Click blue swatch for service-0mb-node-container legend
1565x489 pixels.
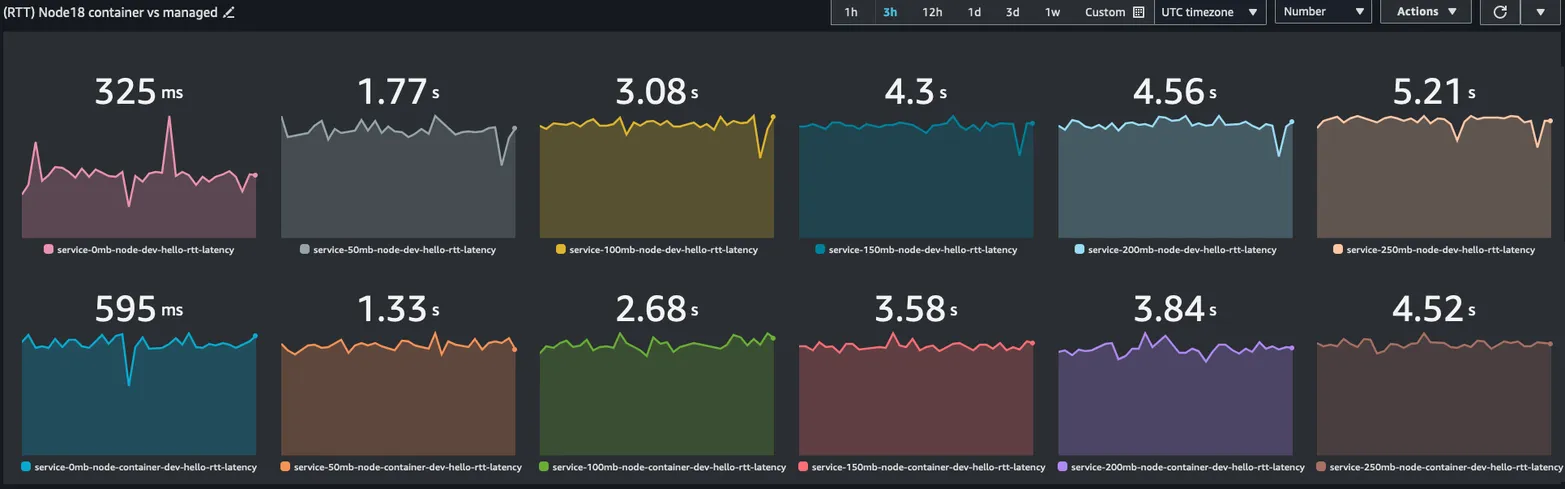click(x=26, y=467)
